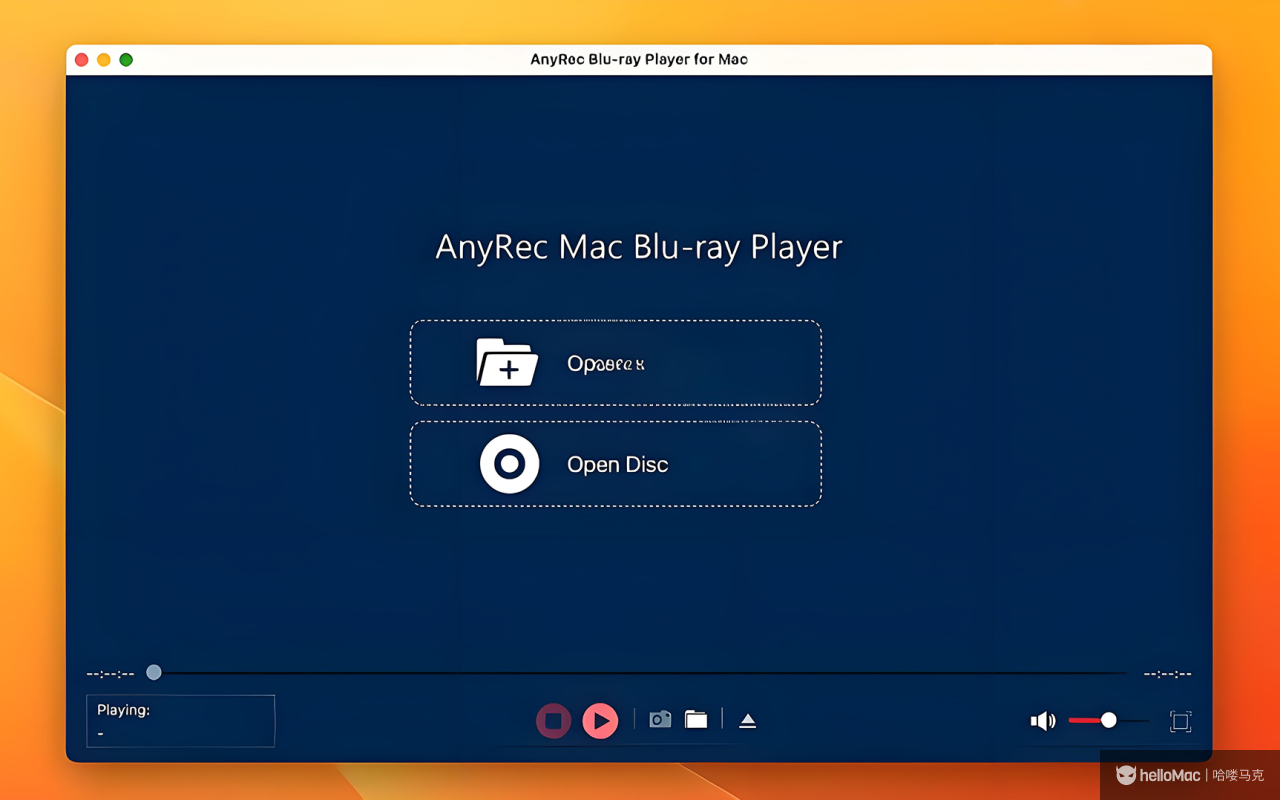This screenshot has height=800, width=1280.
Task: Click the elapsed time display on left
Action: (110, 674)
